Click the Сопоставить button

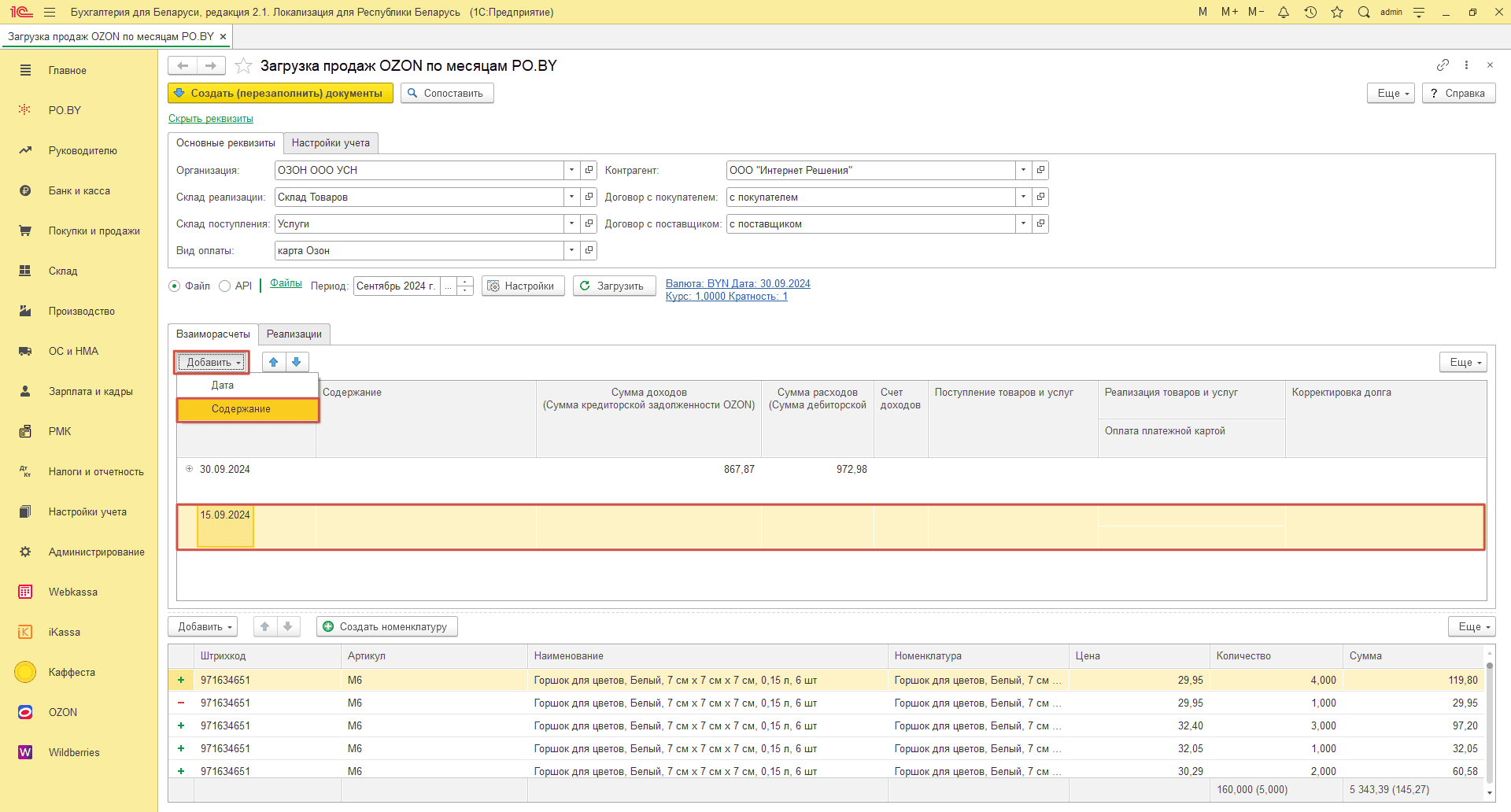point(447,93)
